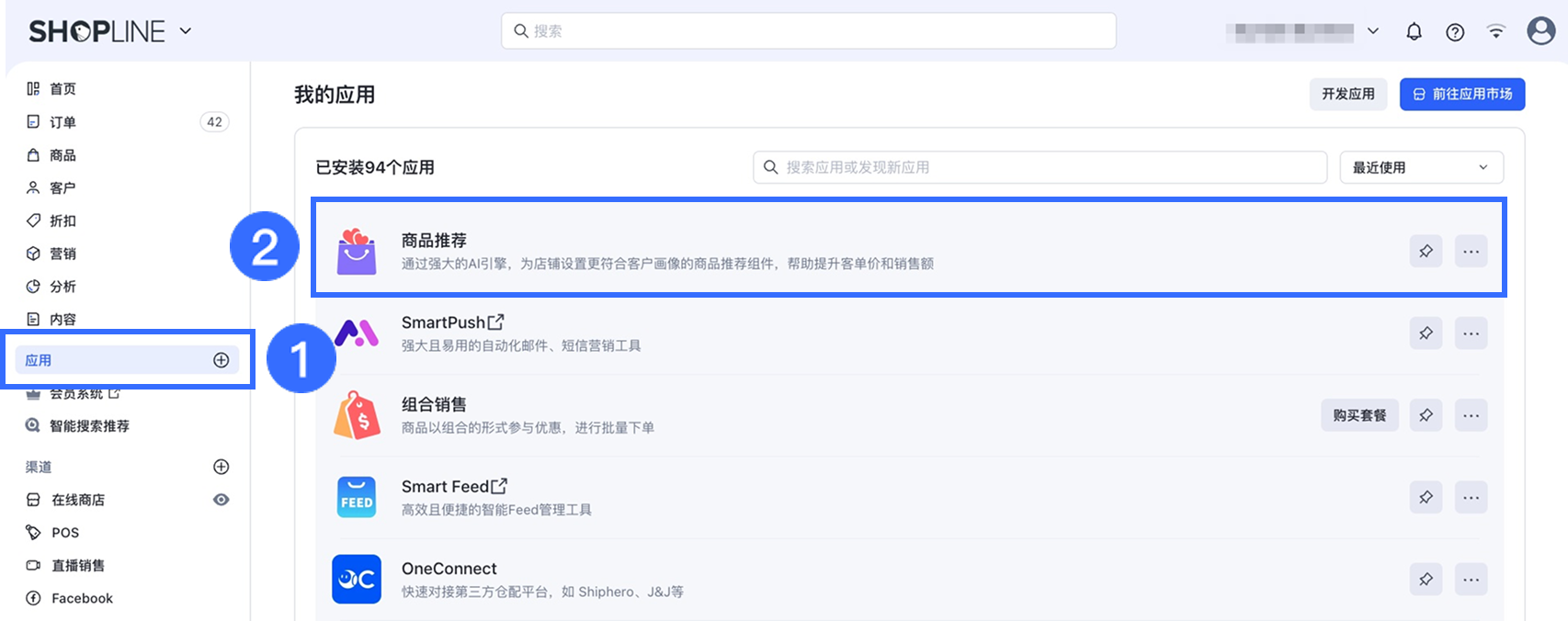Open the 折扣 discounts section
Viewport: 1568px width, 621px height.
click(62, 220)
